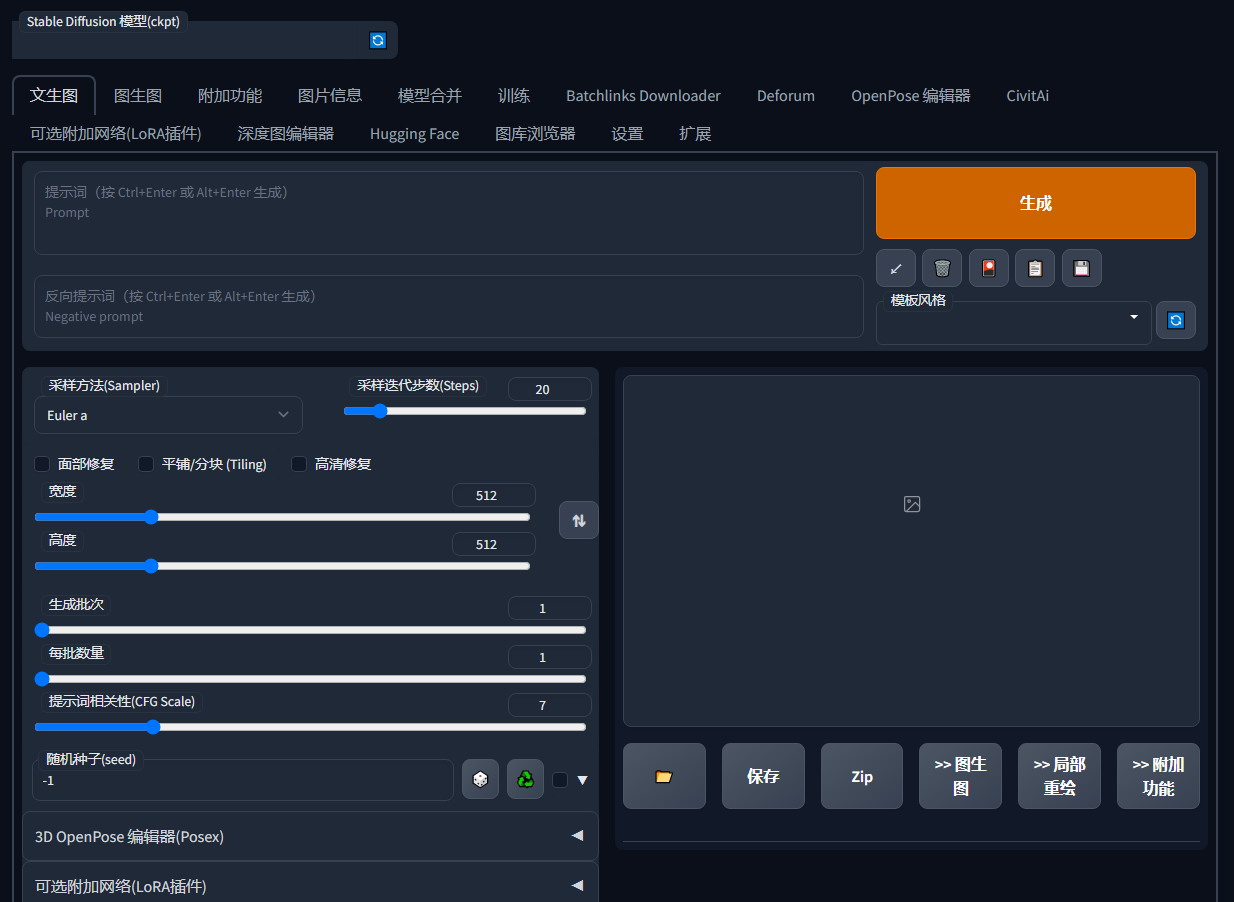
Task: Click the 保存 button
Action: click(763, 776)
